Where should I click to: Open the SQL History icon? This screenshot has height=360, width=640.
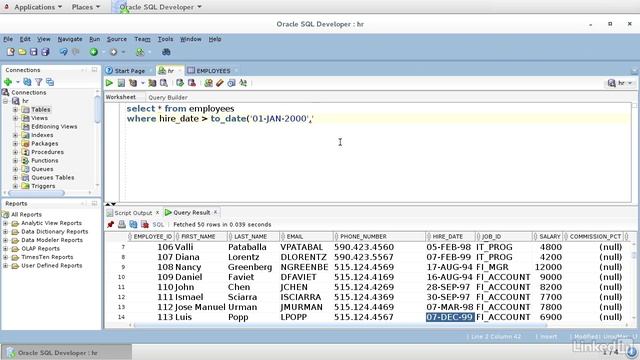231,83
